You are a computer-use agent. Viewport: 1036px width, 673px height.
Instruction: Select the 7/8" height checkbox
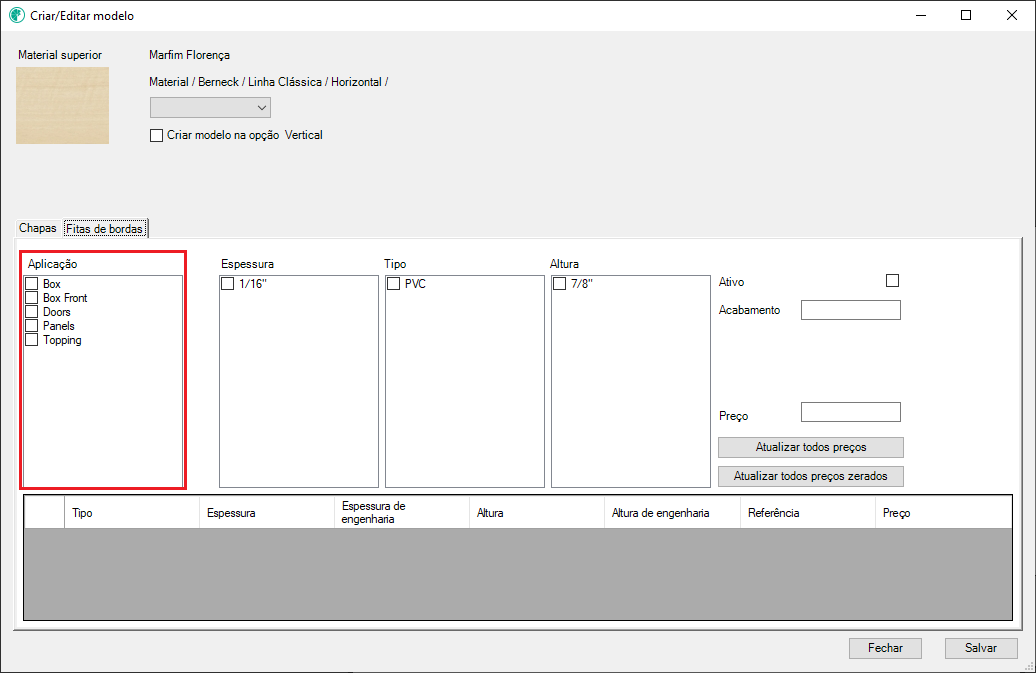pos(560,284)
